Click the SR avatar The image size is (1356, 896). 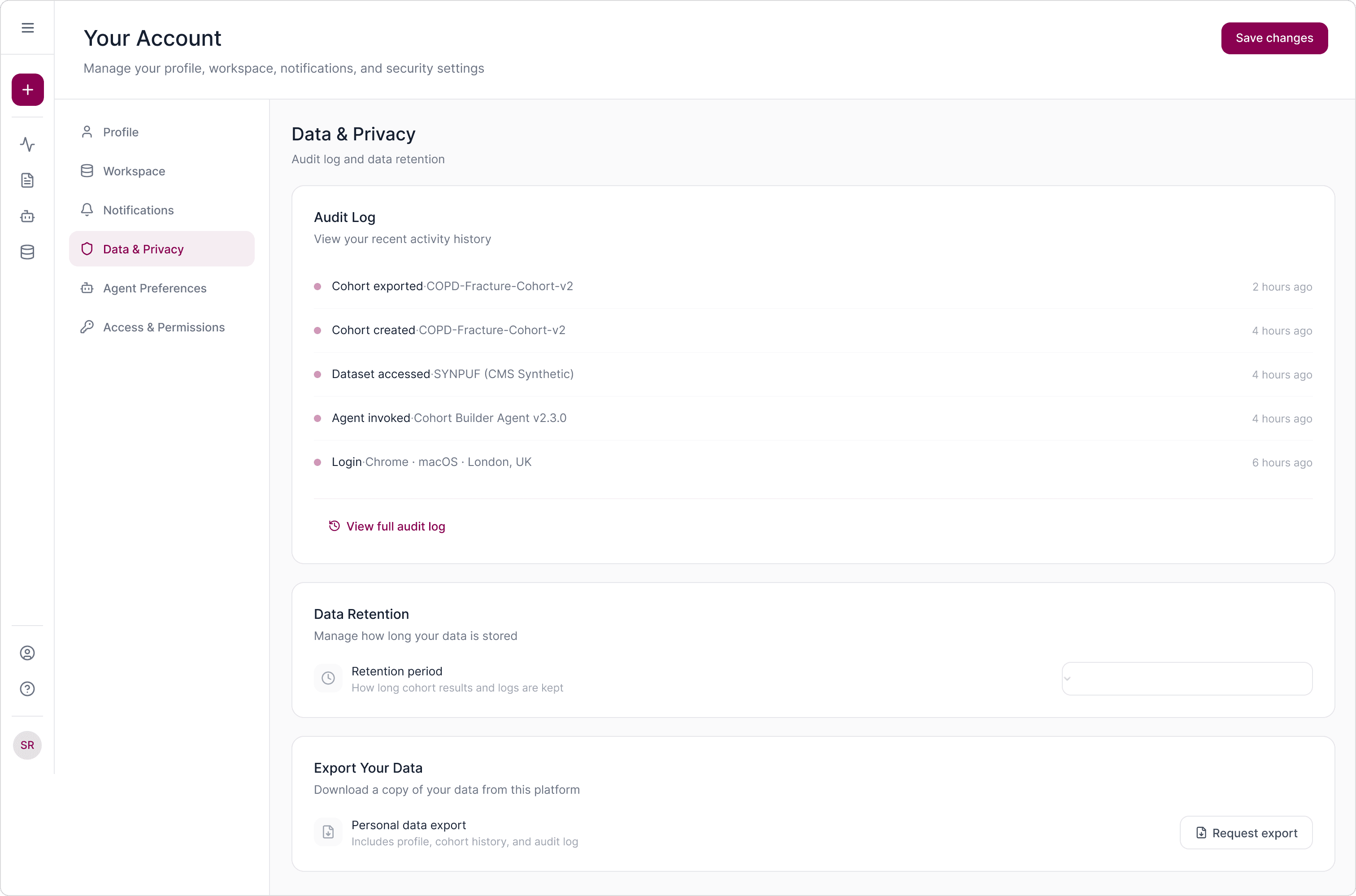(27, 745)
